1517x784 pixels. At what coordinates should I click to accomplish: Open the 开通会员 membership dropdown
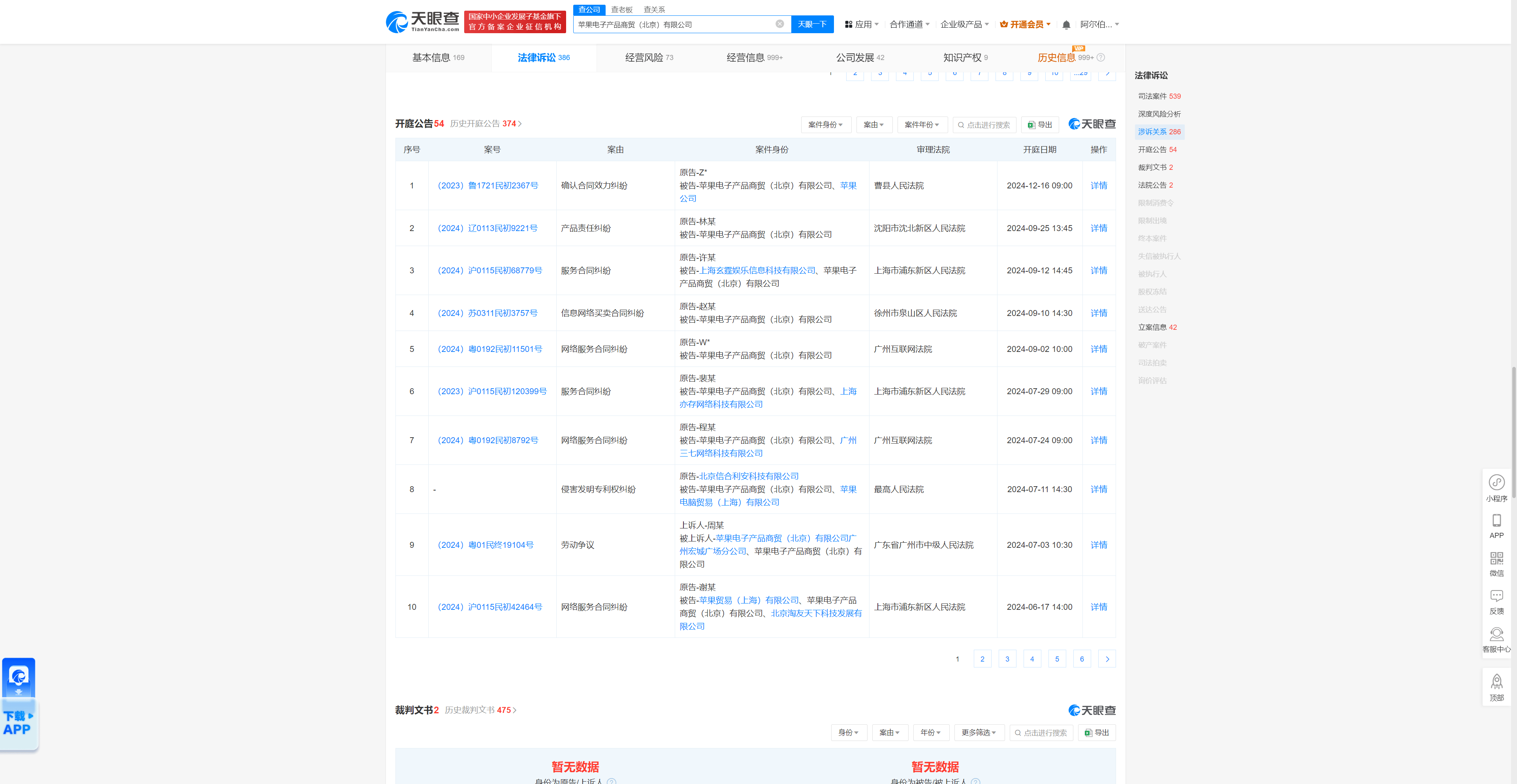[1025, 25]
